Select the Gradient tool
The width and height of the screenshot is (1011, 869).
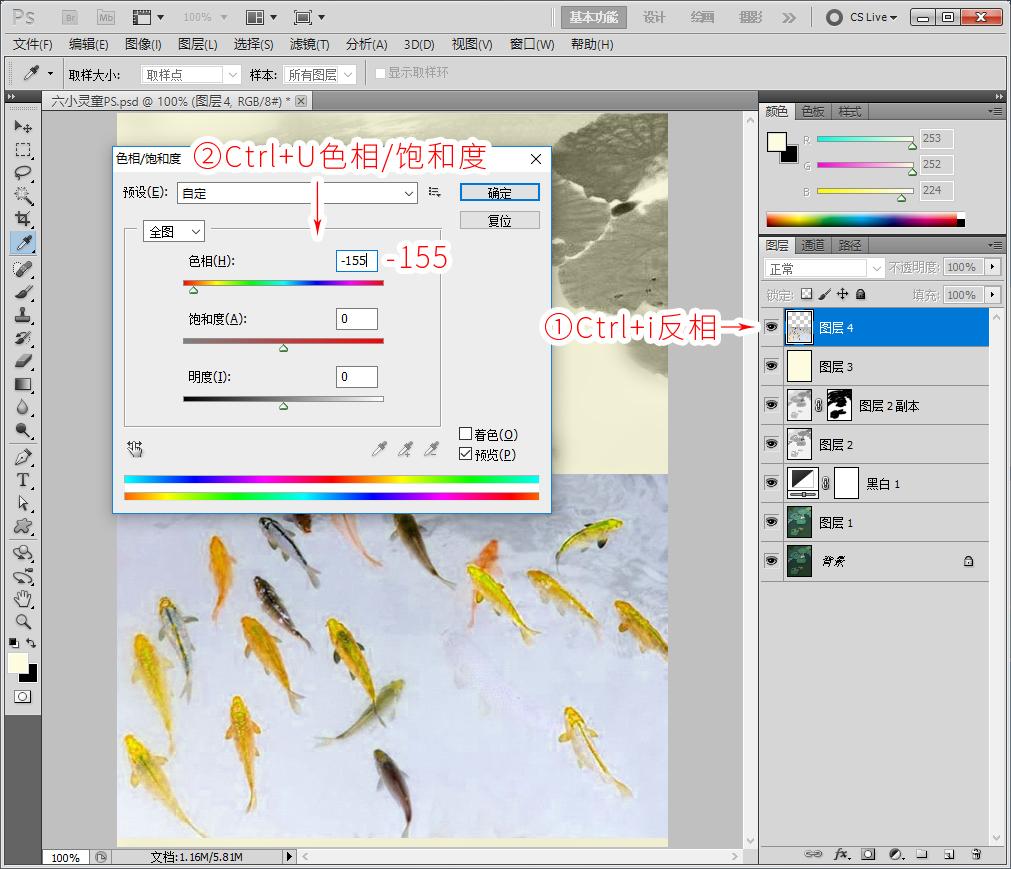point(23,384)
